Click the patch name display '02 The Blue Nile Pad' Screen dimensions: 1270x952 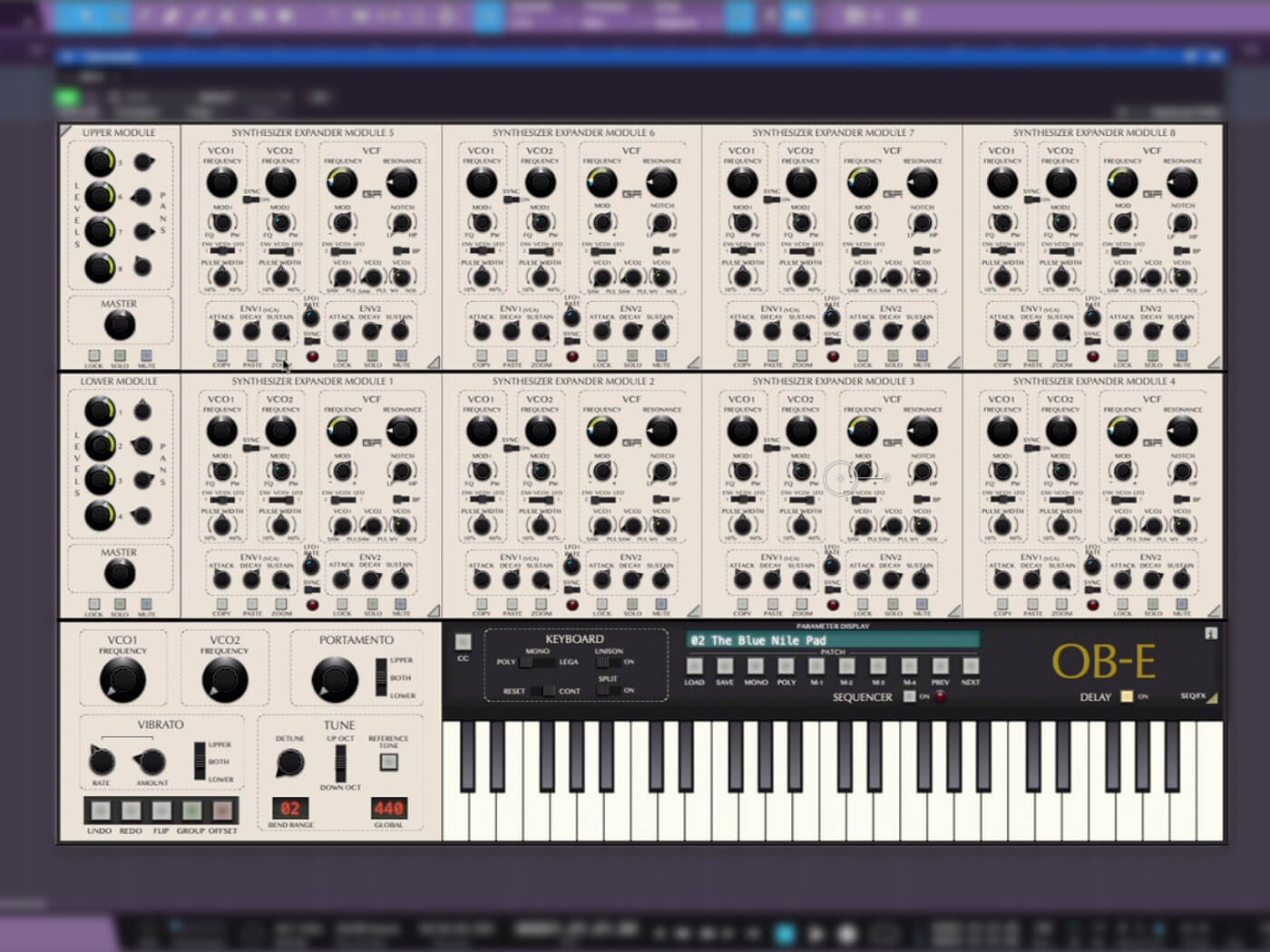coord(833,640)
